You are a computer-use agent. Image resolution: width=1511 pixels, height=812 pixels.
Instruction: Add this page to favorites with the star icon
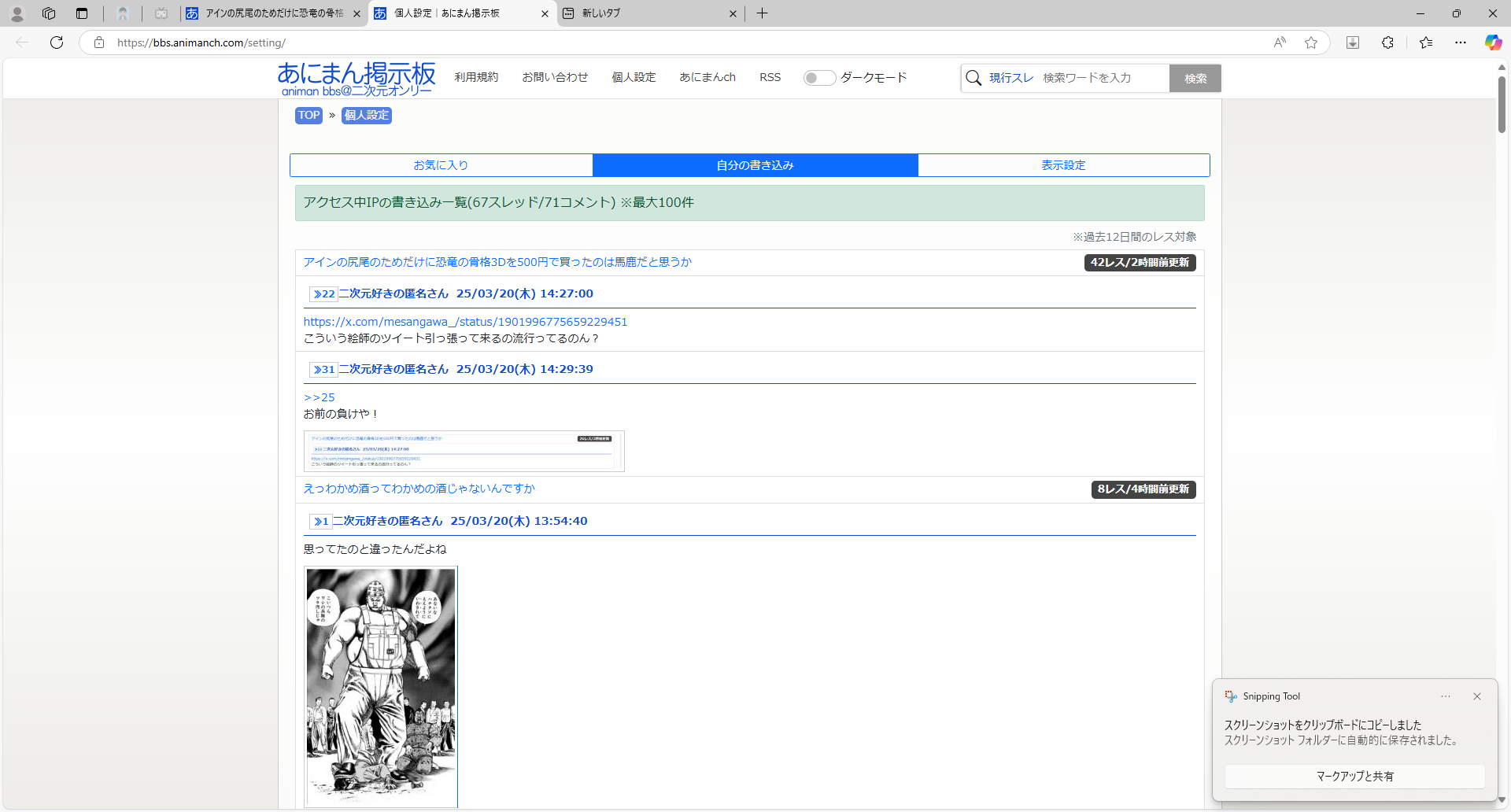point(1311,42)
